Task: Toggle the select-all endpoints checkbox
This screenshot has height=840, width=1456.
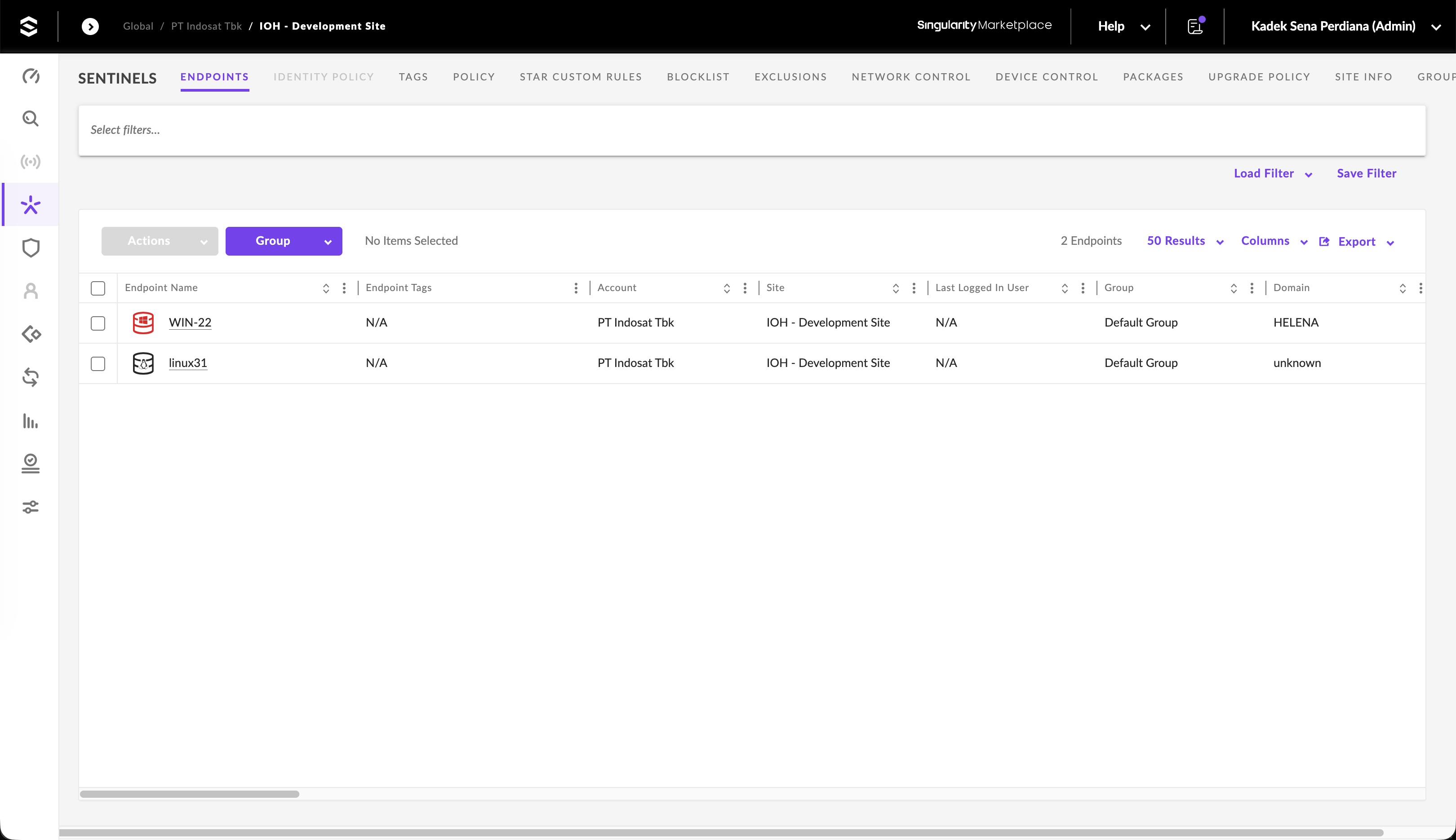Action: 98,288
